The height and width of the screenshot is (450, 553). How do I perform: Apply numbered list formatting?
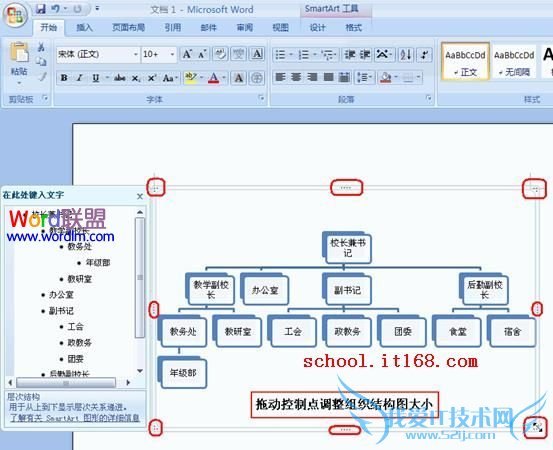[x=303, y=55]
